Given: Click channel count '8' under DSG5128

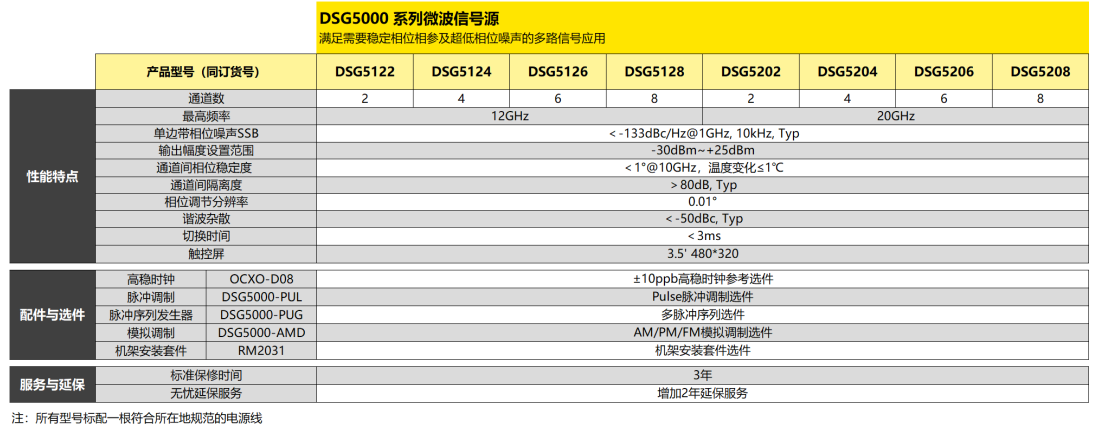Looking at the screenshot, I should click(x=654, y=98).
